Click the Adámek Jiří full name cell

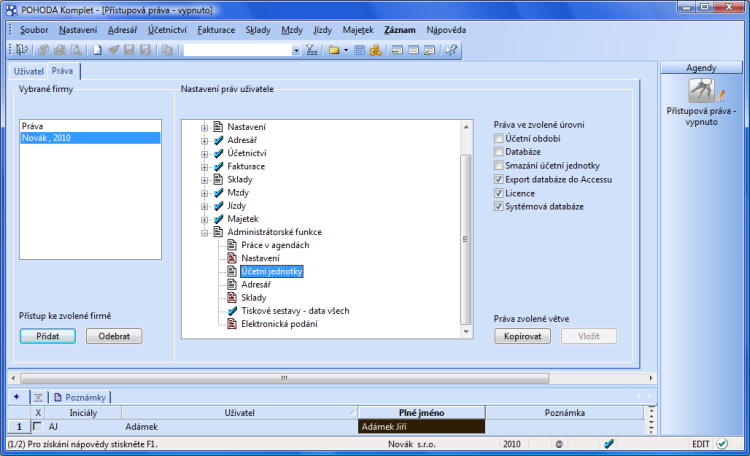(421, 426)
